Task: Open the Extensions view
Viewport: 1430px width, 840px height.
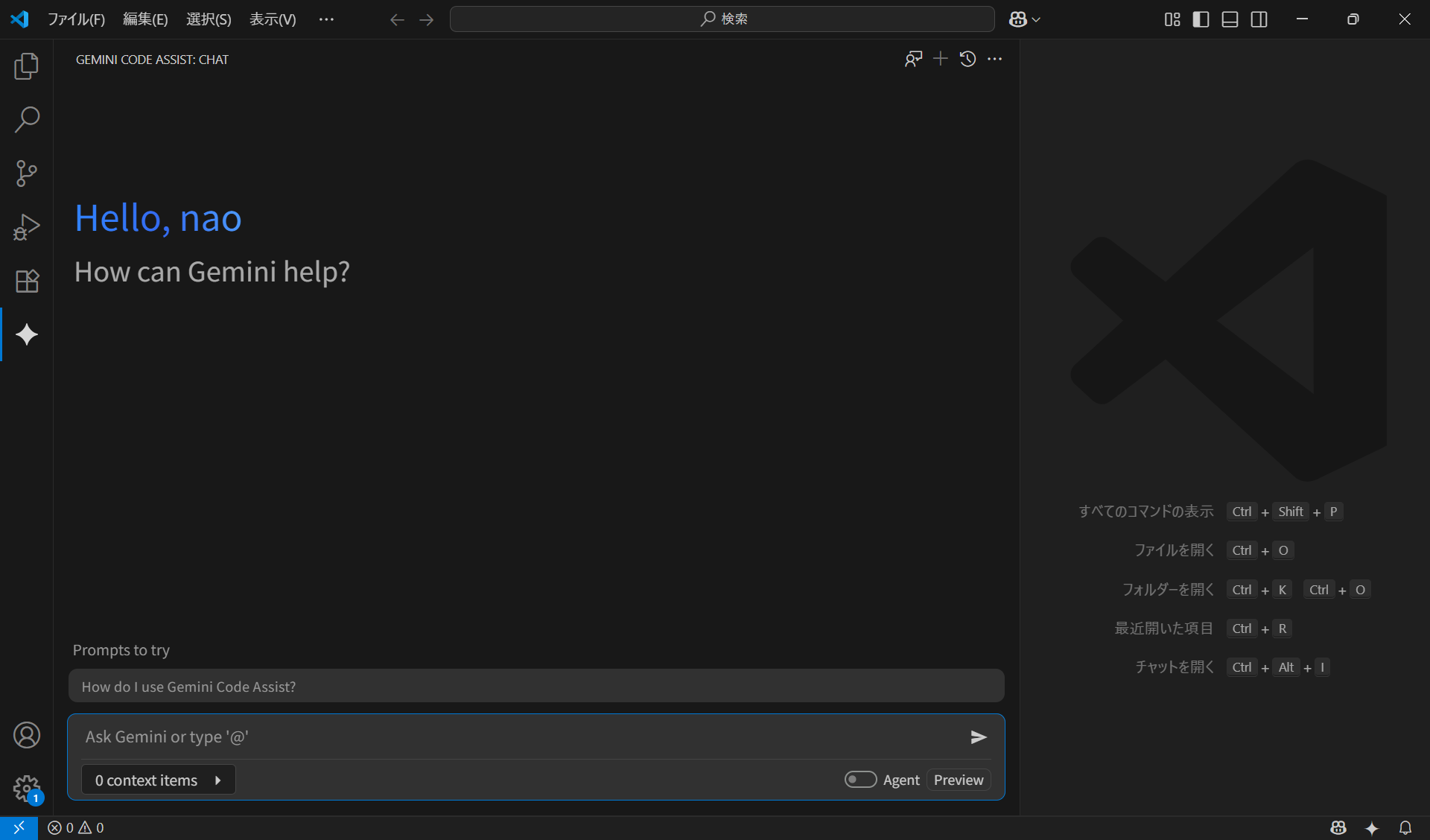Action: tap(27, 281)
